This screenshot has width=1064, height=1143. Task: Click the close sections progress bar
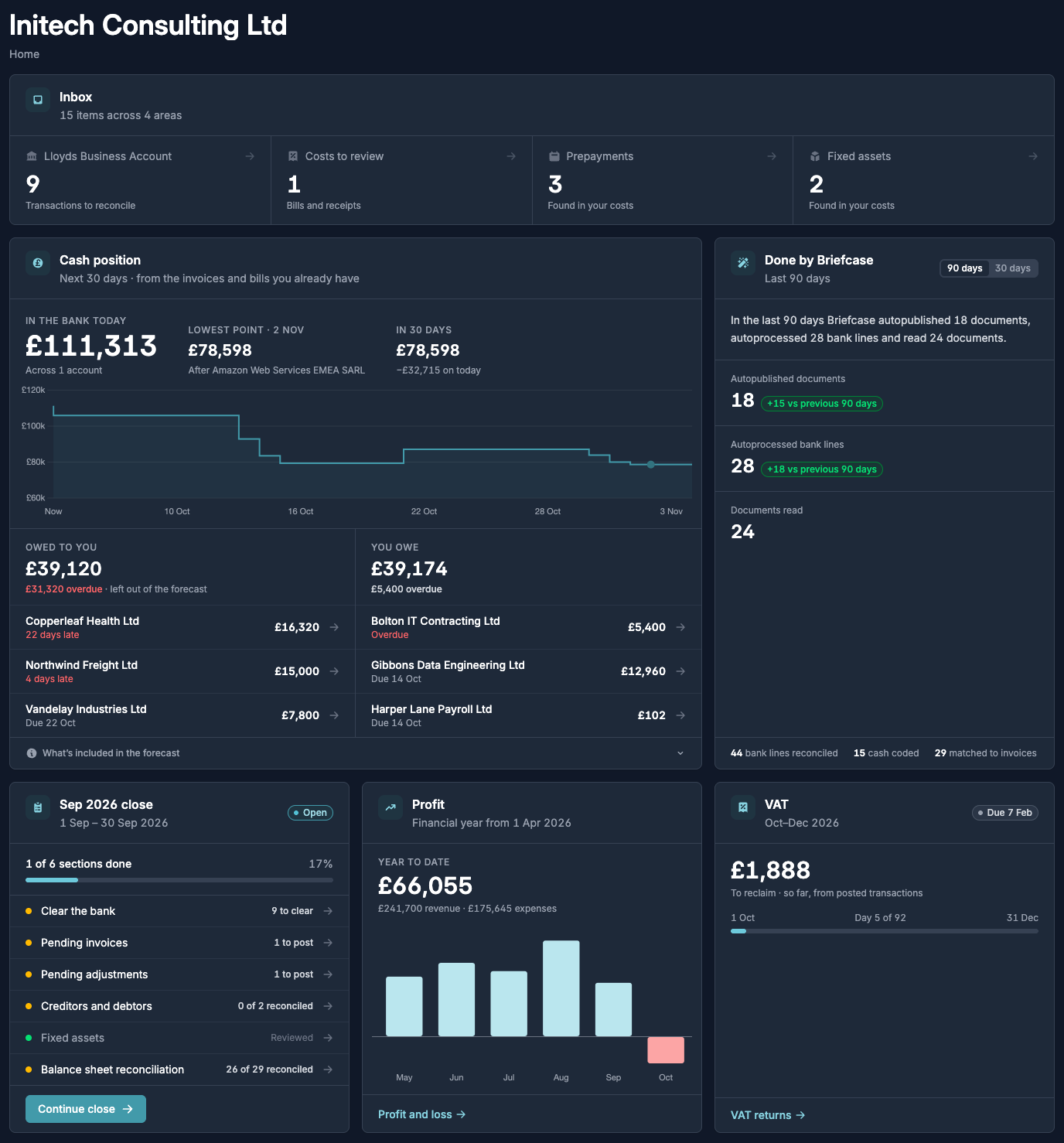pyautogui.click(x=179, y=880)
